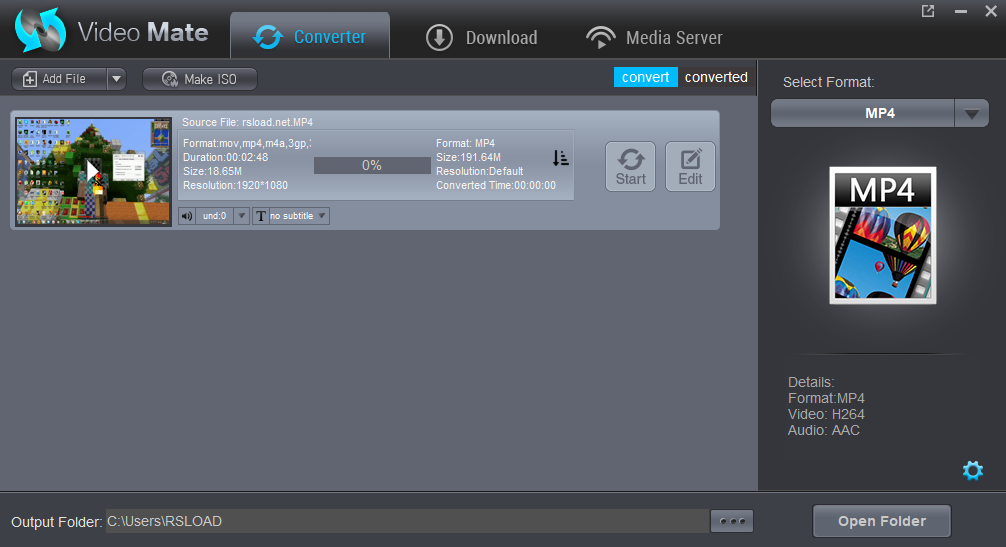The height and width of the screenshot is (547, 1006).
Task: Minimize the Video Mate window
Action: point(960,11)
